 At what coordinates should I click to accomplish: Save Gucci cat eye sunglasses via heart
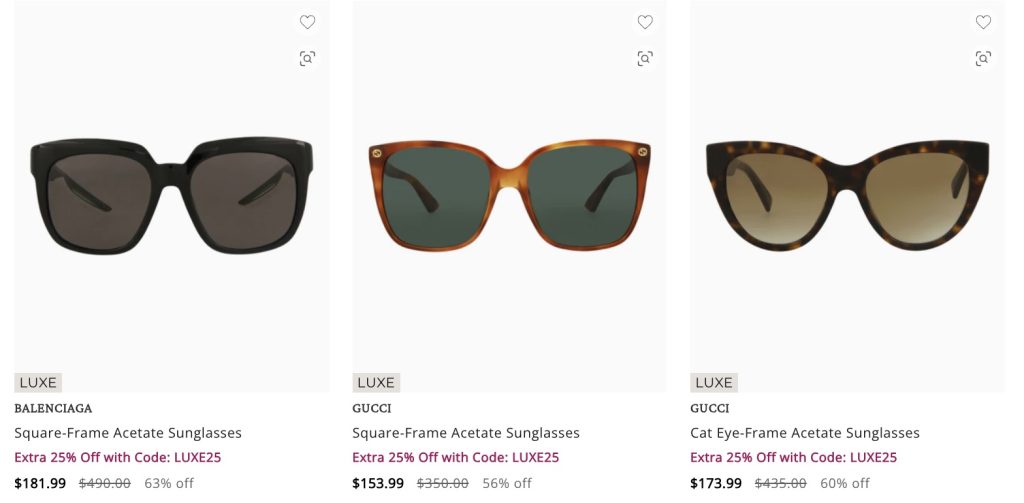pyautogui.click(x=983, y=22)
